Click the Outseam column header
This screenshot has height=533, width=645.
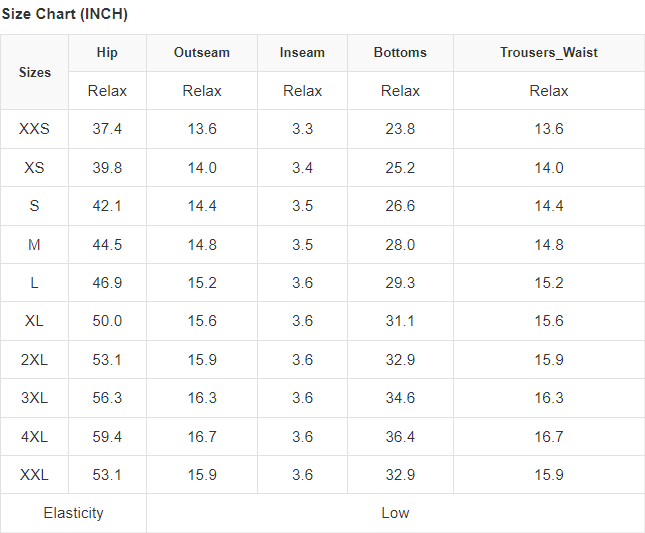click(201, 52)
